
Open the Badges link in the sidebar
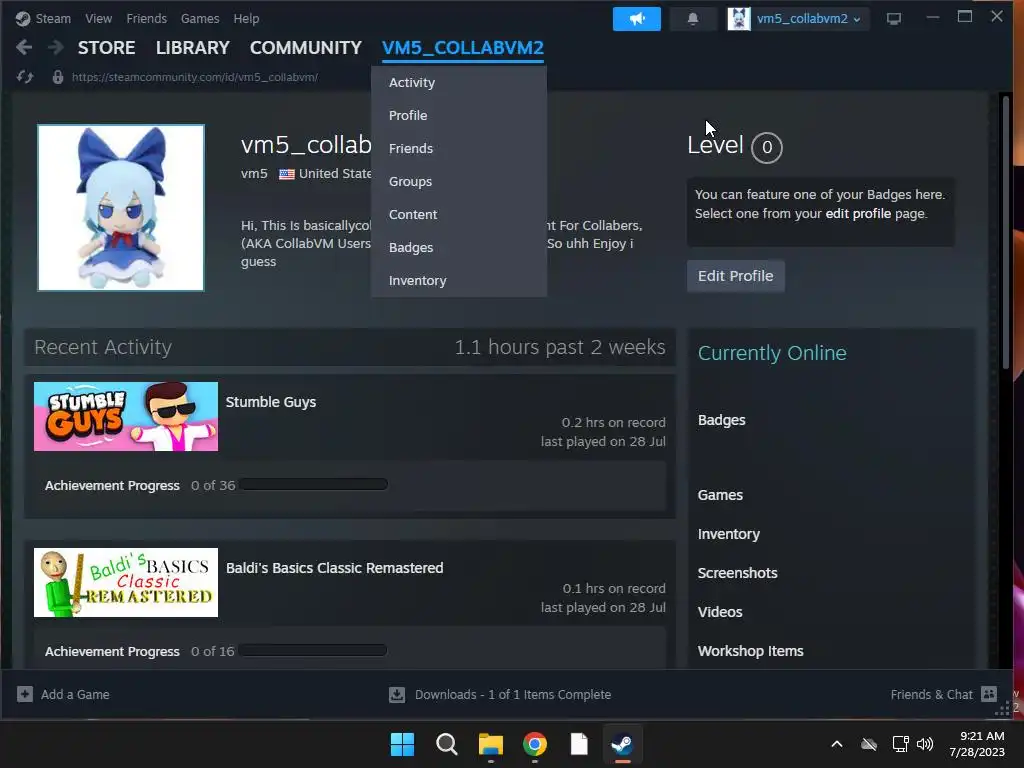pyautogui.click(x=721, y=420)
